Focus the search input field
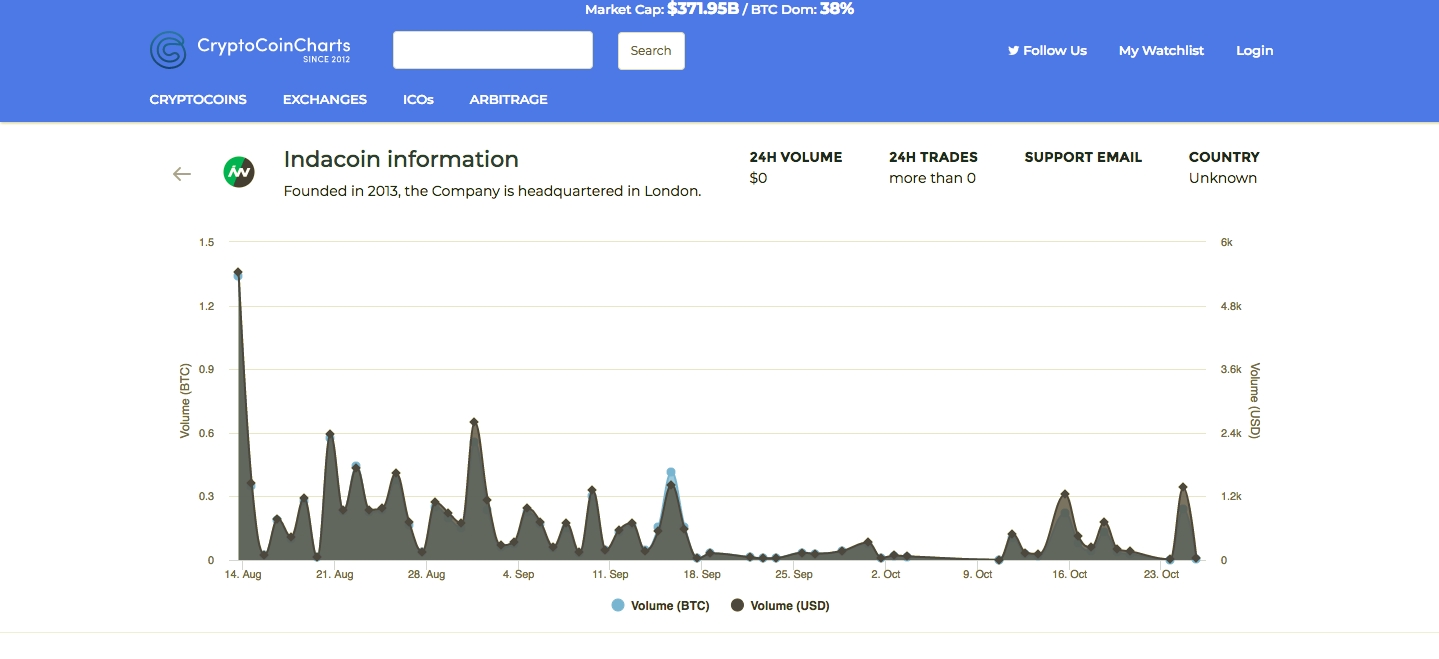This screenshot has height=659, width=1439. 493,50
